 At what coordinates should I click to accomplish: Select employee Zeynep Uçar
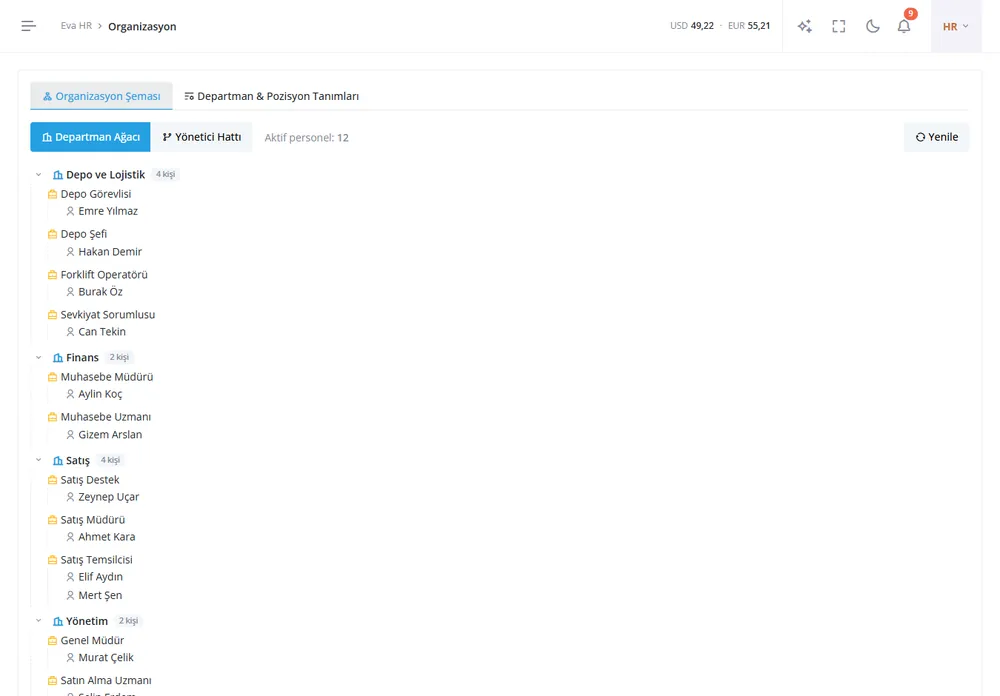click(x=108, y=497)
